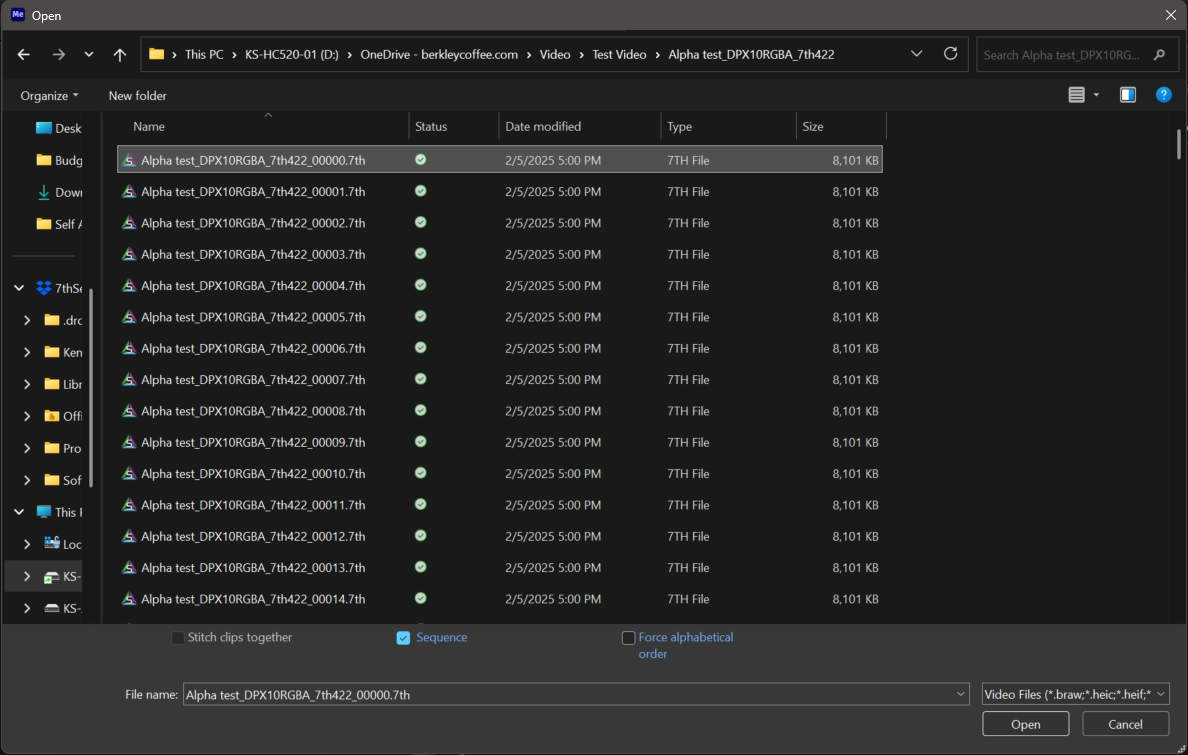Click the Back navigation arrow

[x=24, y=55]
